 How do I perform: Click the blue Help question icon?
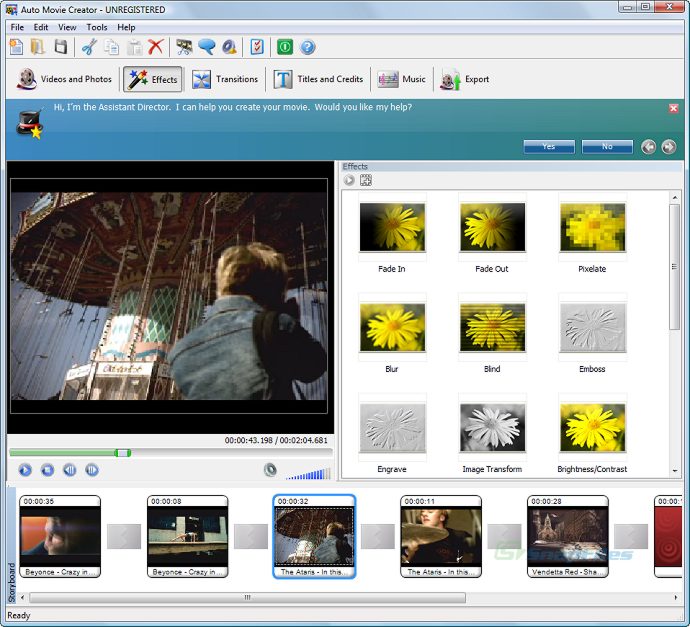308,47
